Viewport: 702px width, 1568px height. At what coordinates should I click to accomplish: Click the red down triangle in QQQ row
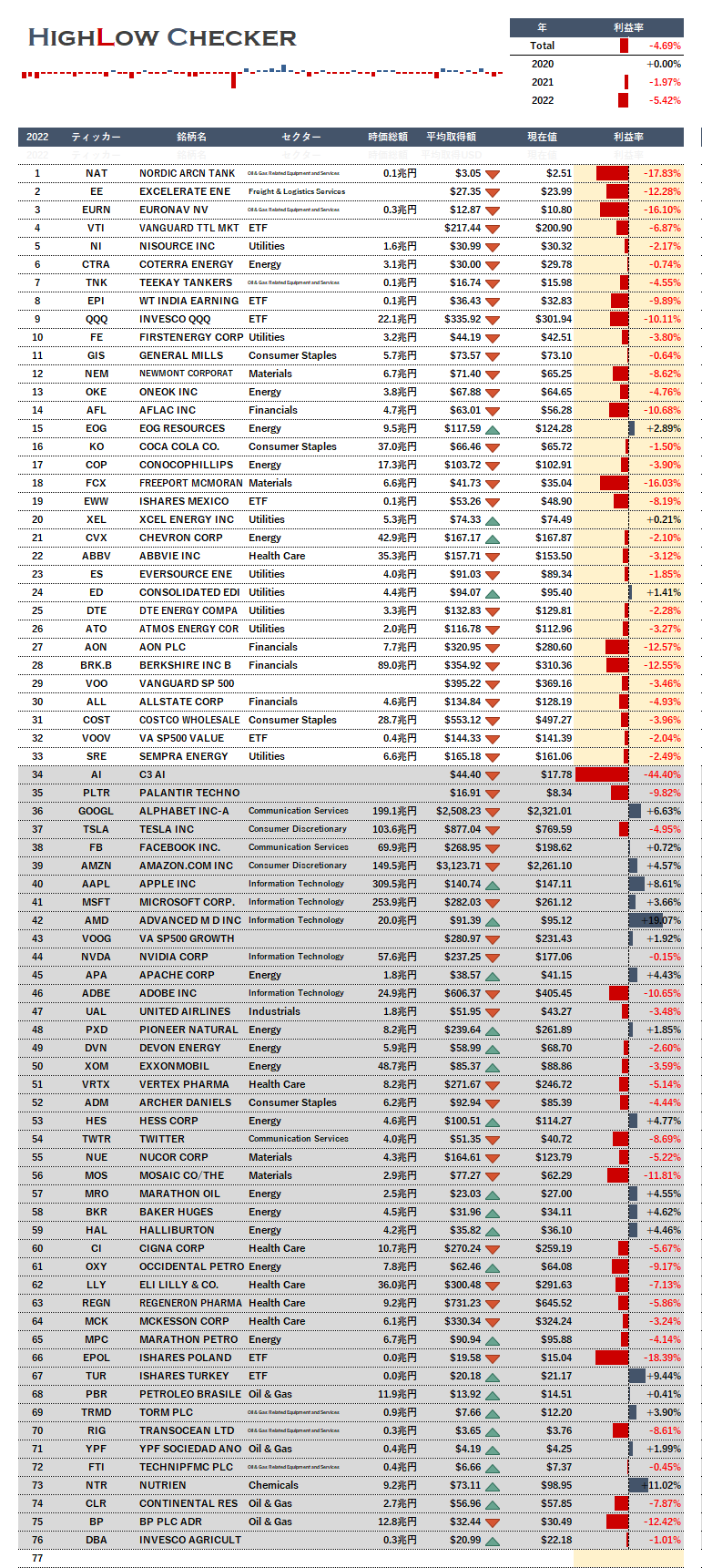[x=493, y=320]
